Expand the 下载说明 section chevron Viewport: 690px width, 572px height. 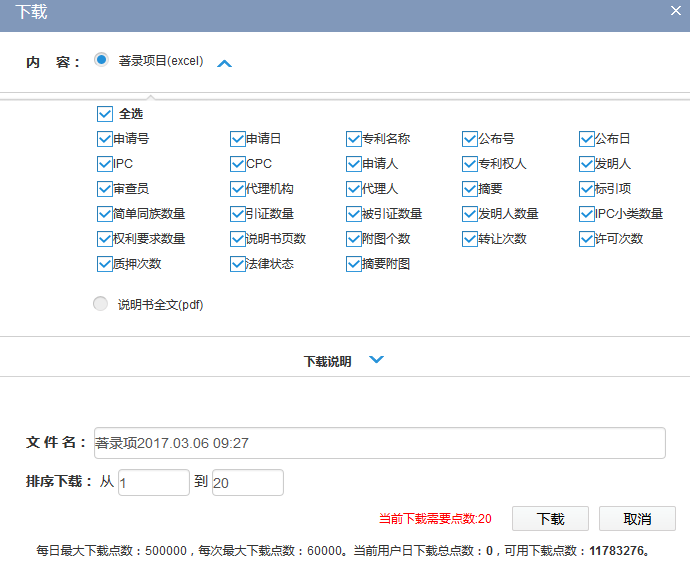(376, 361)
